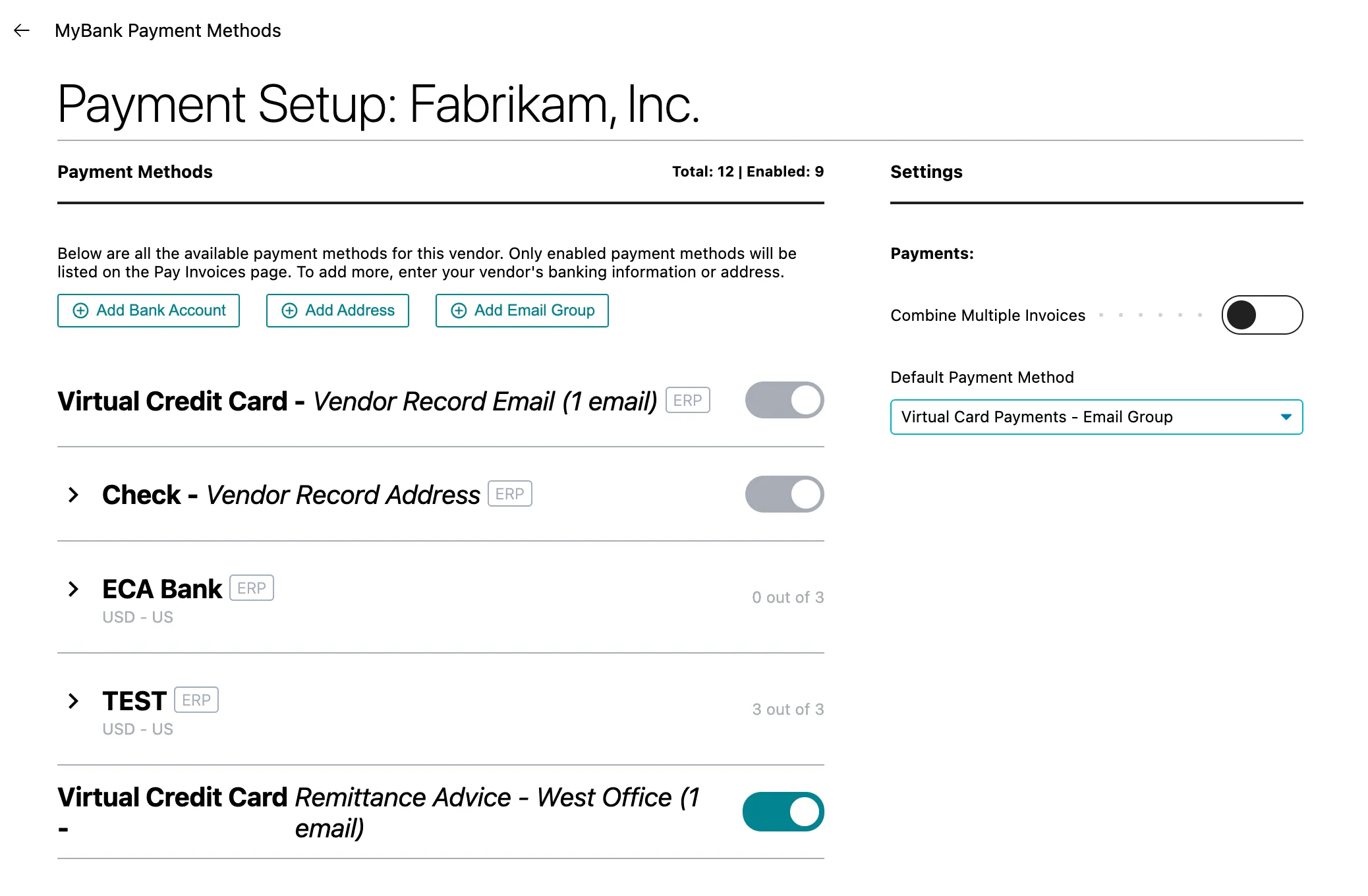The image size is (1368, 896).
Task: Click the TEST bank name
Action: coord(134,701)
